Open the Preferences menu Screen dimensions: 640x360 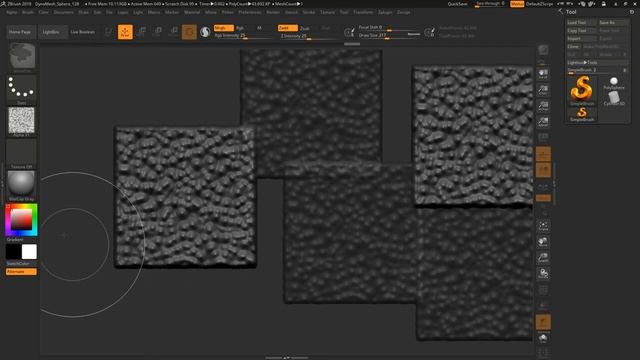250,12
